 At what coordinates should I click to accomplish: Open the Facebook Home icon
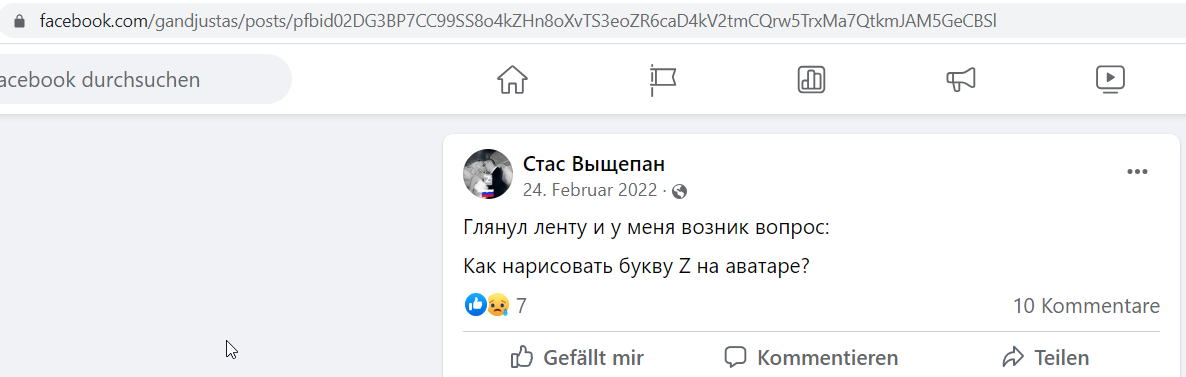coord(512,79)
